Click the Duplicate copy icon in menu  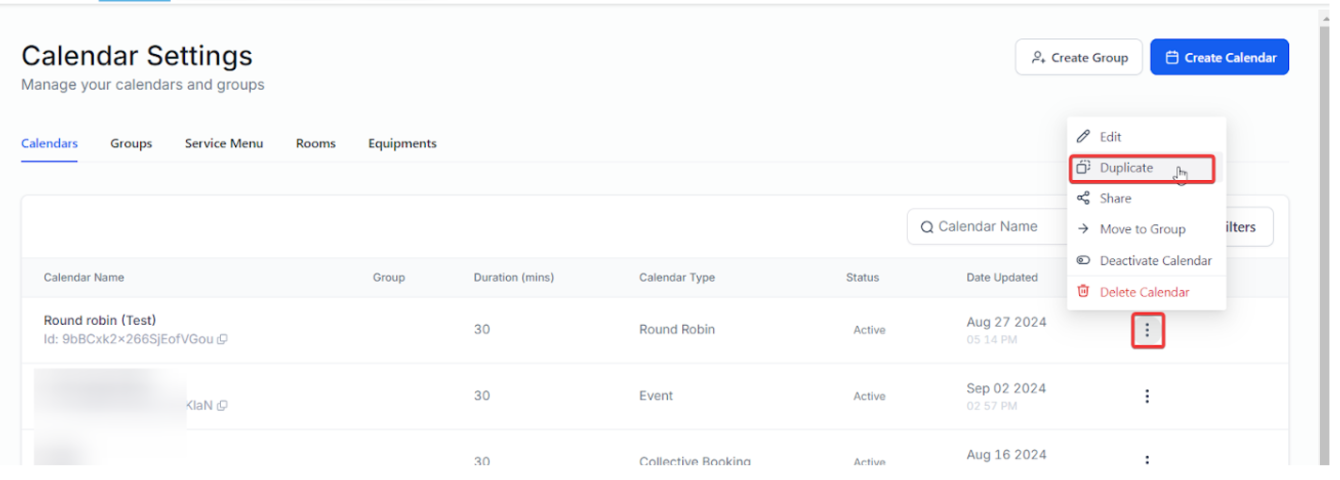click(x=1083, y=168)
